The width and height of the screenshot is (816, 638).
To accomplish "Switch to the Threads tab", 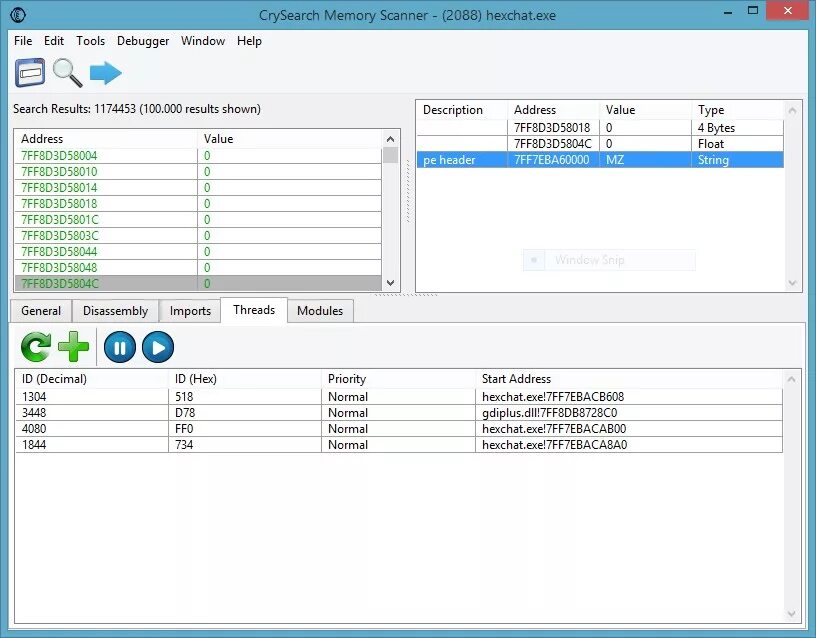I will point(254,310).
